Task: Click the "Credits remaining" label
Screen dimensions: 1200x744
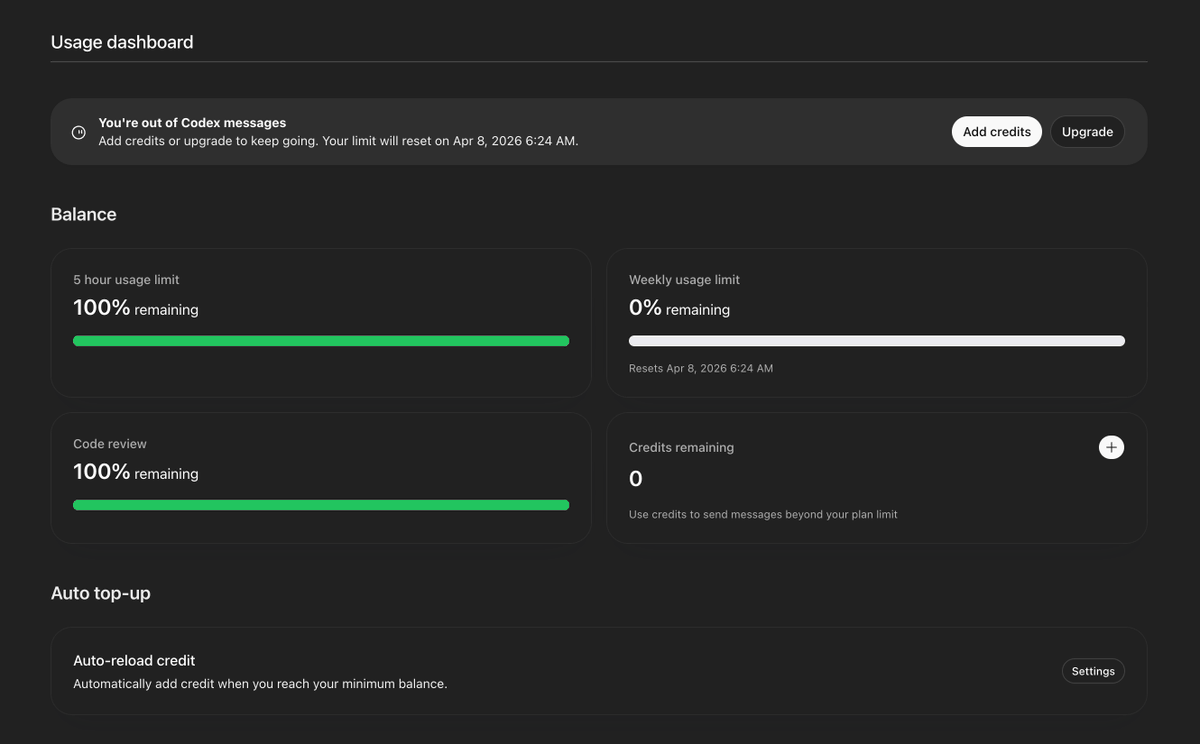Action: point(681,448)
